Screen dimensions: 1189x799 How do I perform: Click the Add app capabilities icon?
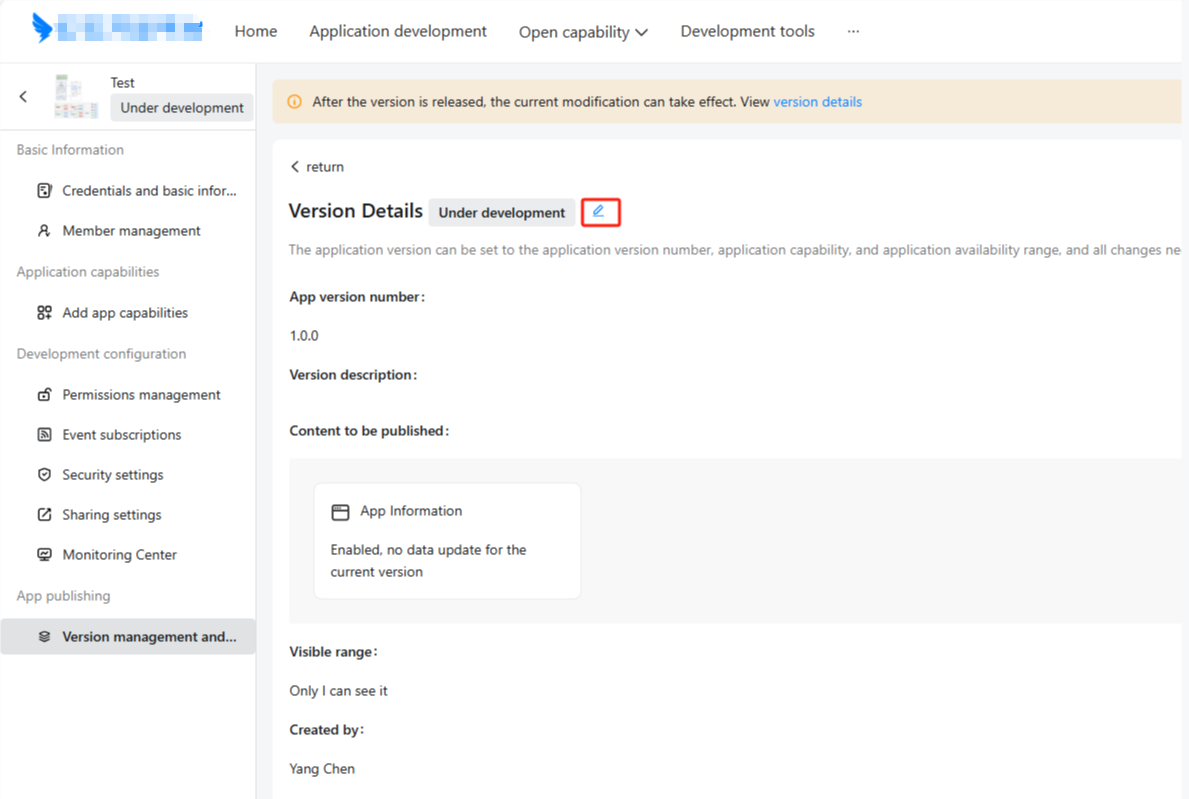click(44, 313)
